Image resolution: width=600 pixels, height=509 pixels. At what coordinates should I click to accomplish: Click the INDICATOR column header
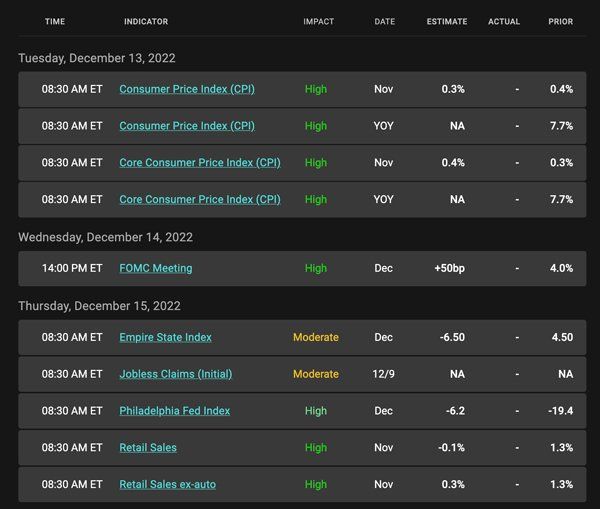click(146, 21)
